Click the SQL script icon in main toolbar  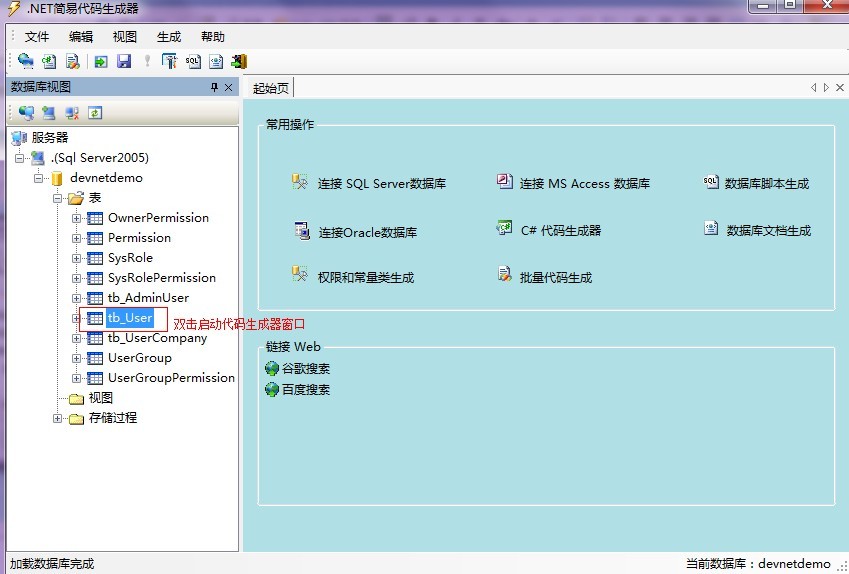point(193,61)
